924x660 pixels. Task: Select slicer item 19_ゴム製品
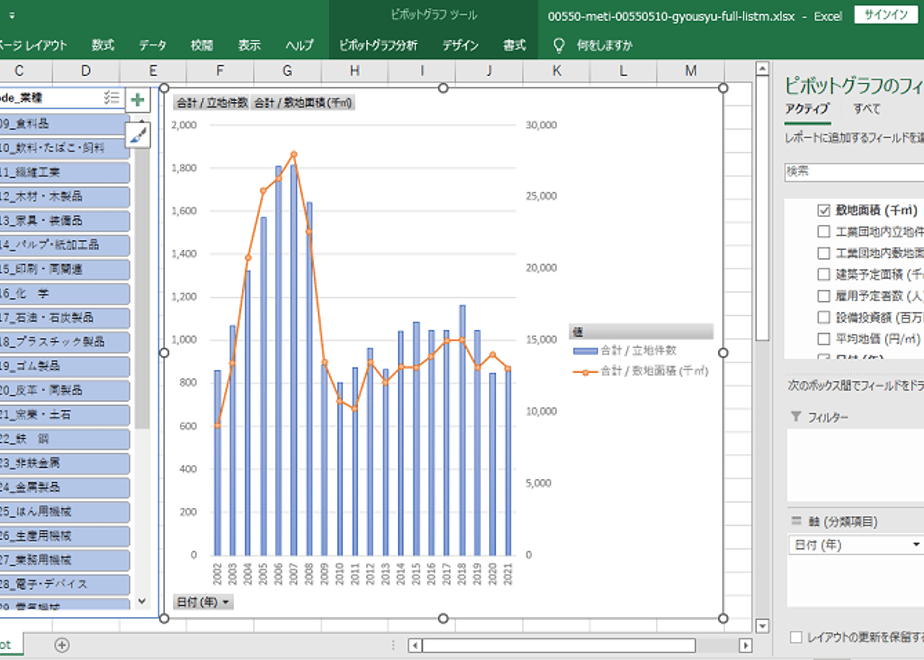point(64,366)
